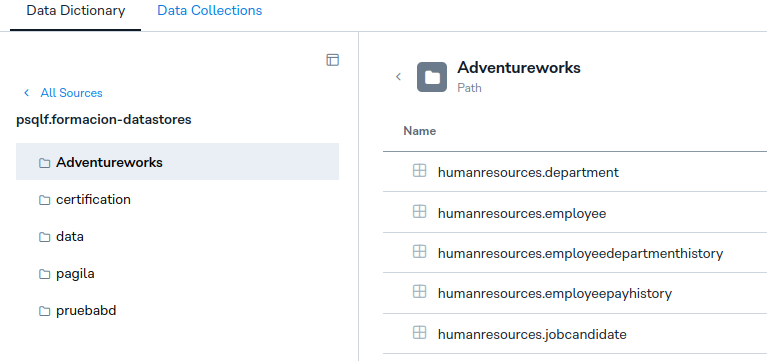Open the All Sources link
Screen dimensions: 767x361
pyautogui.click(x=71, y=93)
